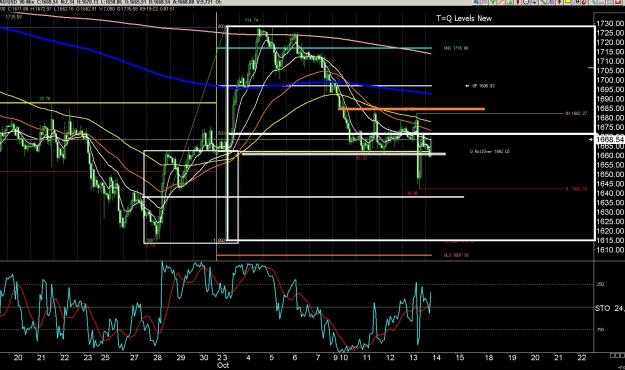Select the 1610.00 price axis label
This screenshot has width=625, height=370.
610,250
